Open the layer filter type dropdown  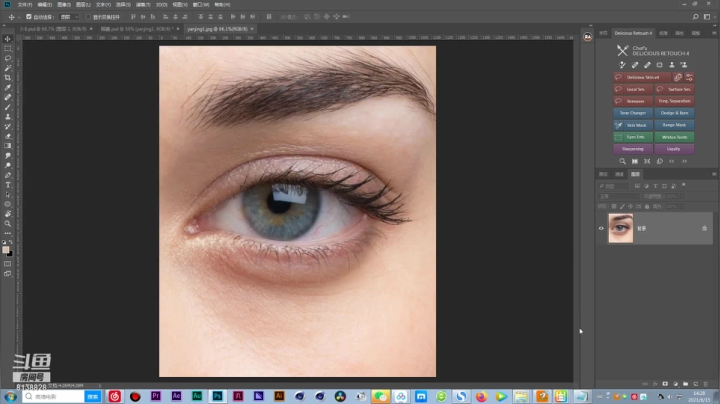pyautogui.click(x=612, y=185)
